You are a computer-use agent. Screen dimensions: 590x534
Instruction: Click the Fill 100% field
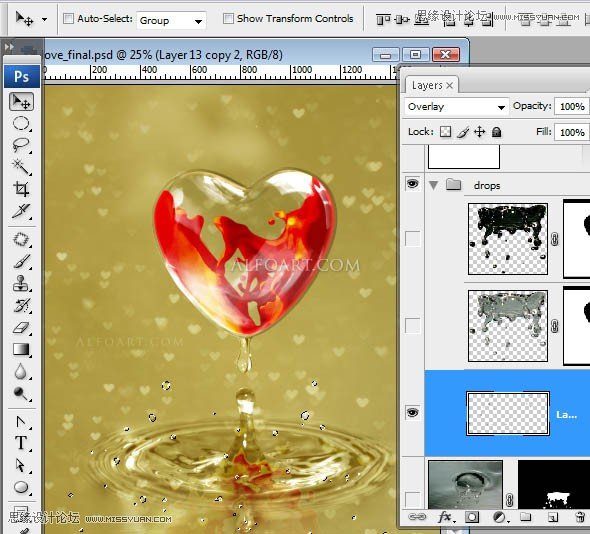coord(571,132)
